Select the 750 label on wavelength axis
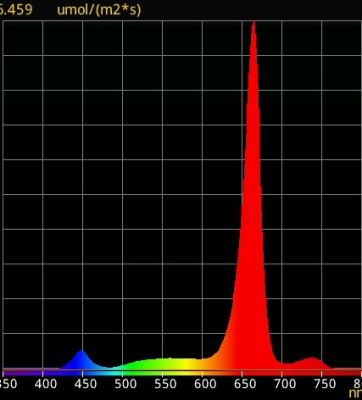This screenshot has height=400, width=362. click(324, 384)
